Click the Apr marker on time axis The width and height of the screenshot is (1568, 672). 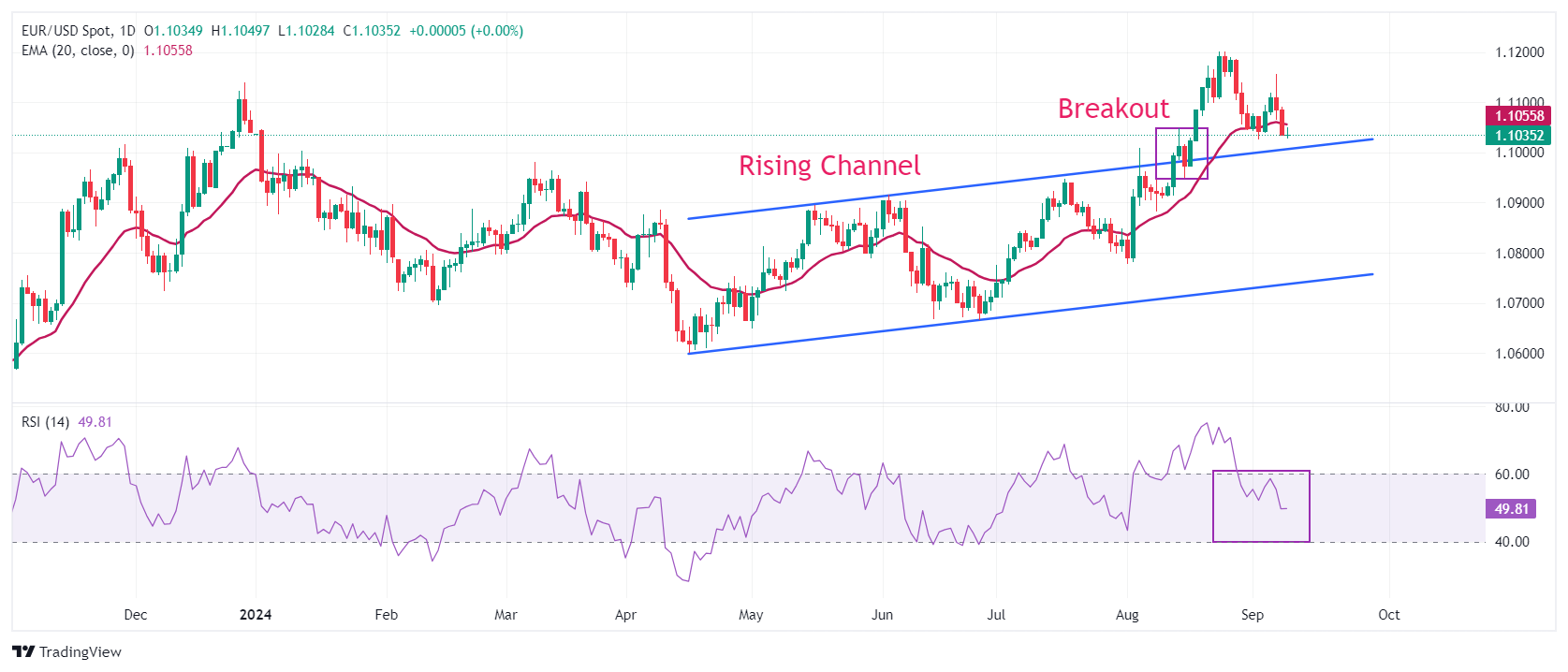point(625,615)
